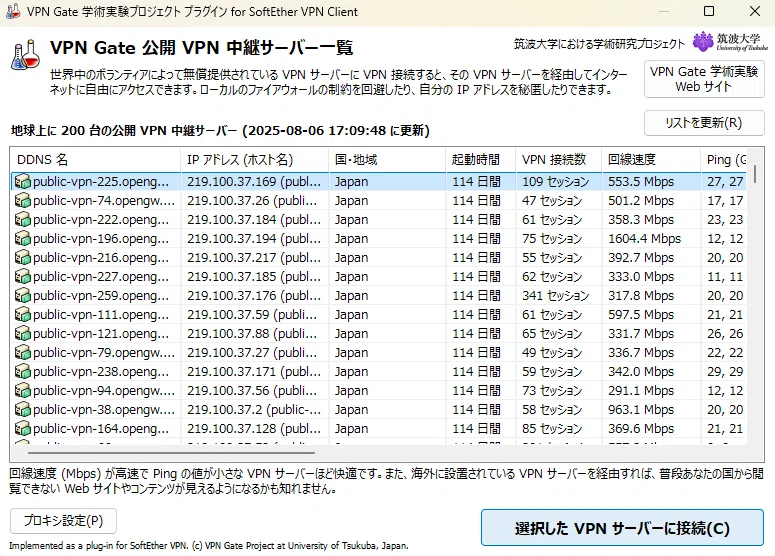Click server icon for public-vpn-74
The image size is (775, 556).
click(x=23, y=201)
